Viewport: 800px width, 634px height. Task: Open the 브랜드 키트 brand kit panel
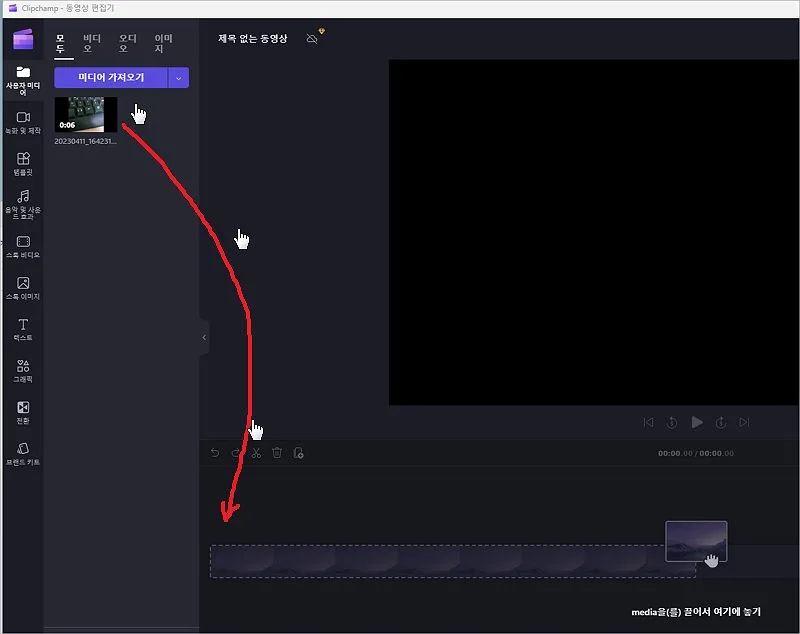pos(23,454)
